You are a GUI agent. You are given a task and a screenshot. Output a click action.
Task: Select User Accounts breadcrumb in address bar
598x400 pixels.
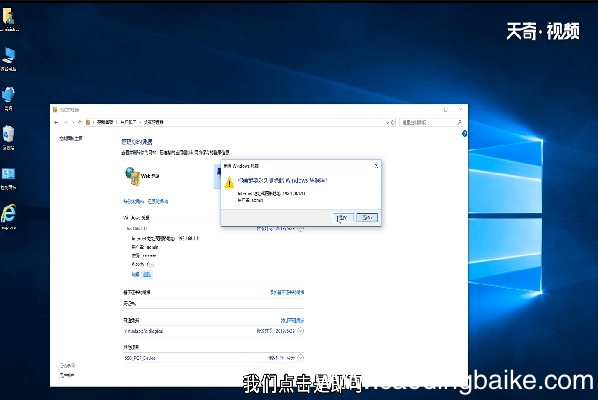click(128, 122)
